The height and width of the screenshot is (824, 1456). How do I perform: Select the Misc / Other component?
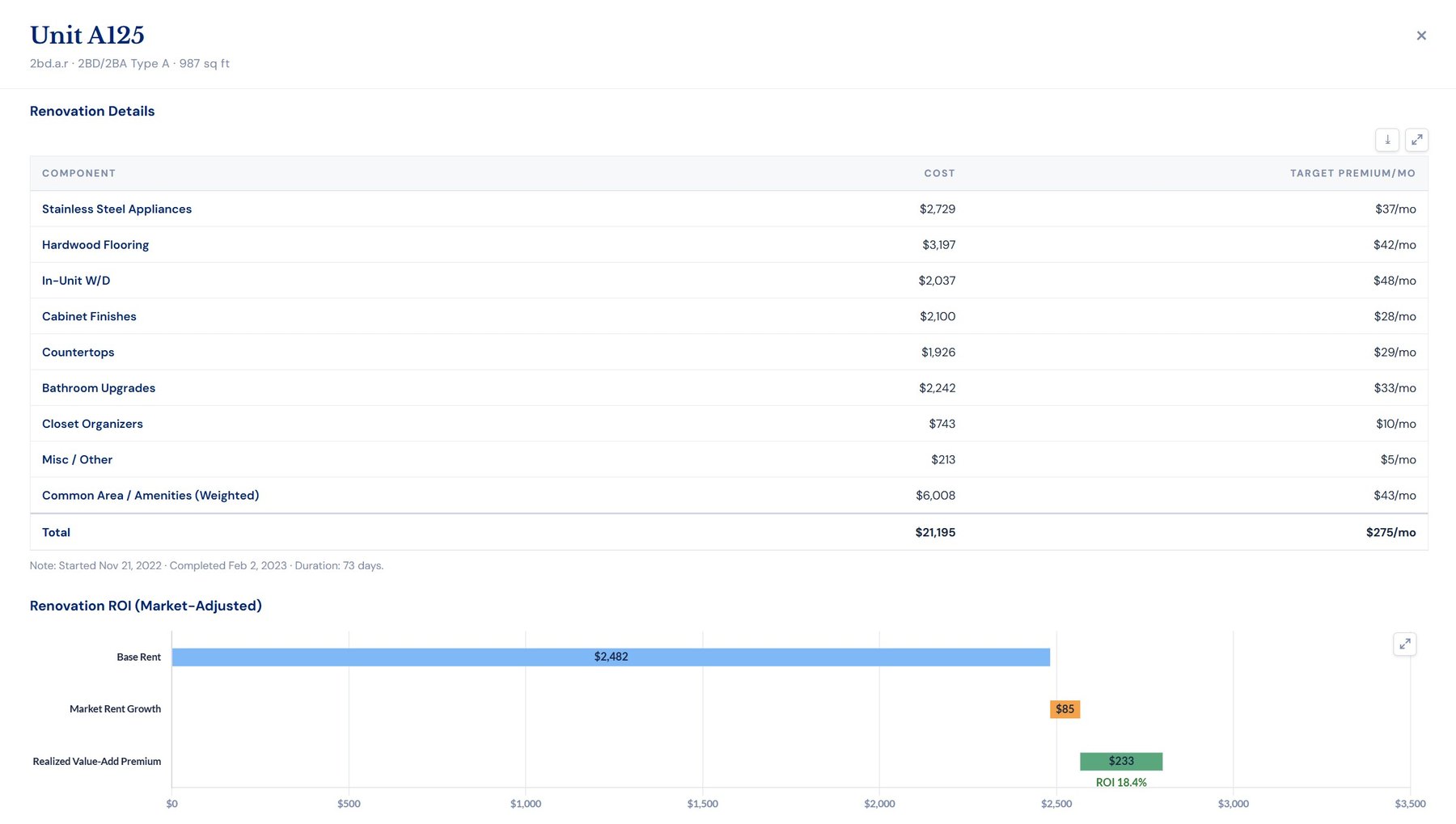[77, 459]
